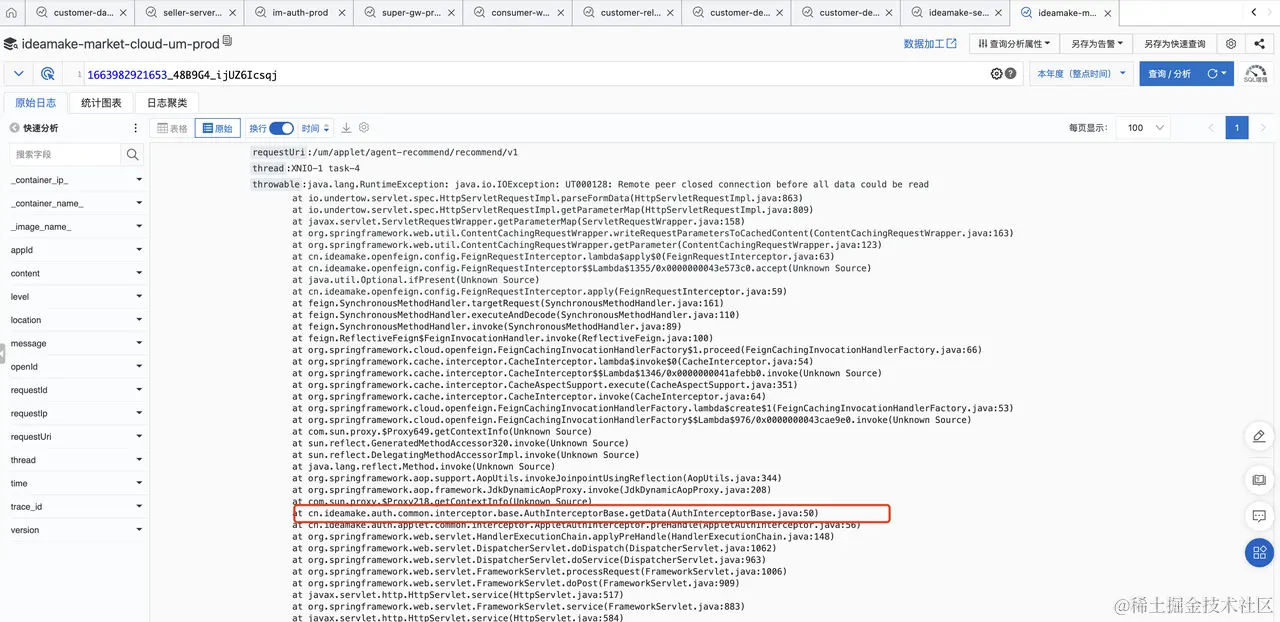Expand the query box chevron
Image resolution: width=1280 pixels, height=622 pixels.
(x=18, y=74)
